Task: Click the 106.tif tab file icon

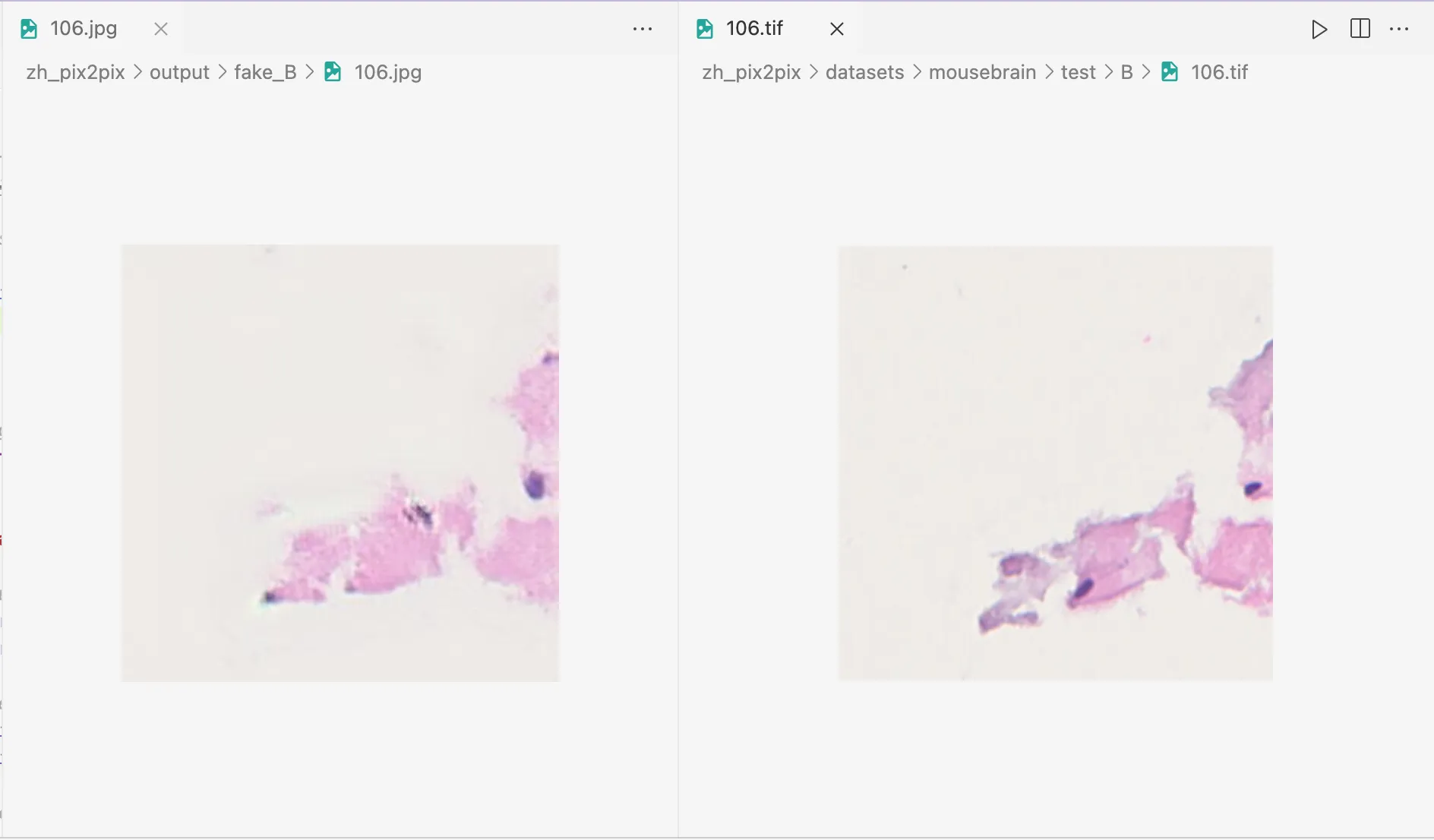Action: (x=705, y=29)
